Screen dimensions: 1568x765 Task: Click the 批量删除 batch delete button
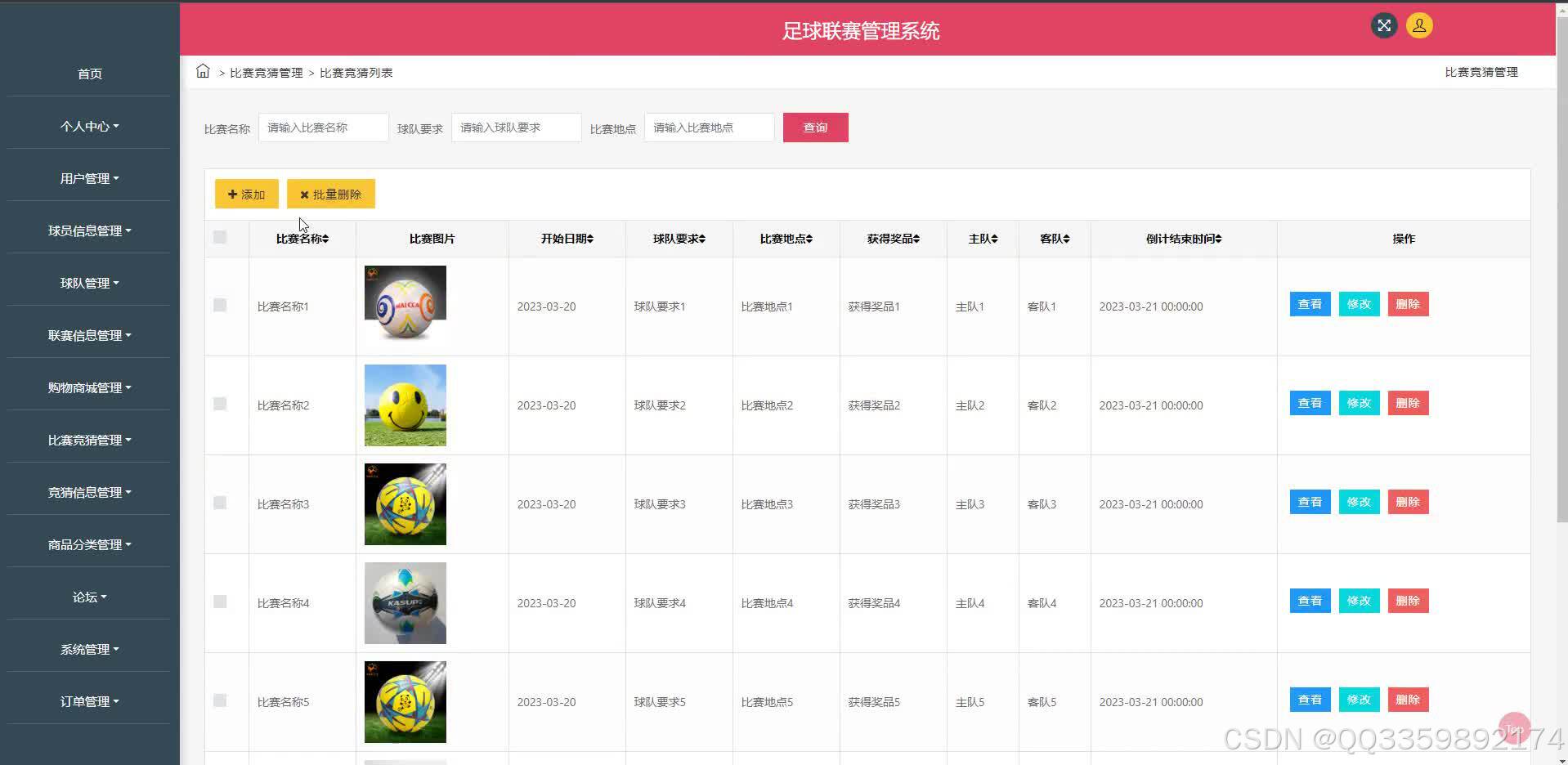tap(330, 194)
